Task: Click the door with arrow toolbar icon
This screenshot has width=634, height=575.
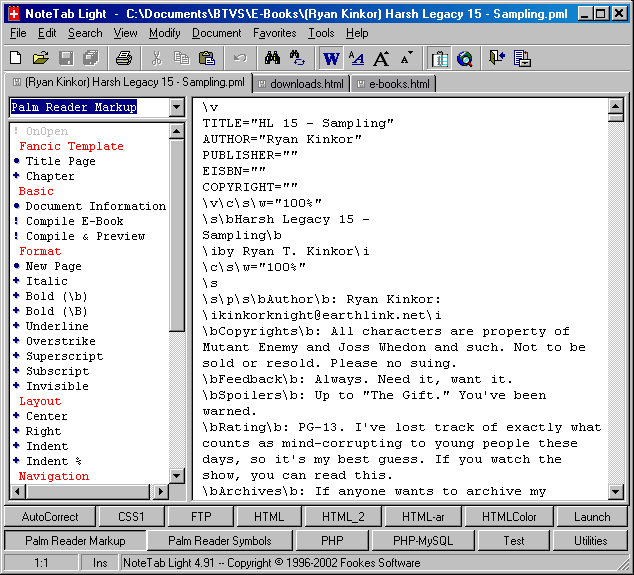Action: [497, 58]
